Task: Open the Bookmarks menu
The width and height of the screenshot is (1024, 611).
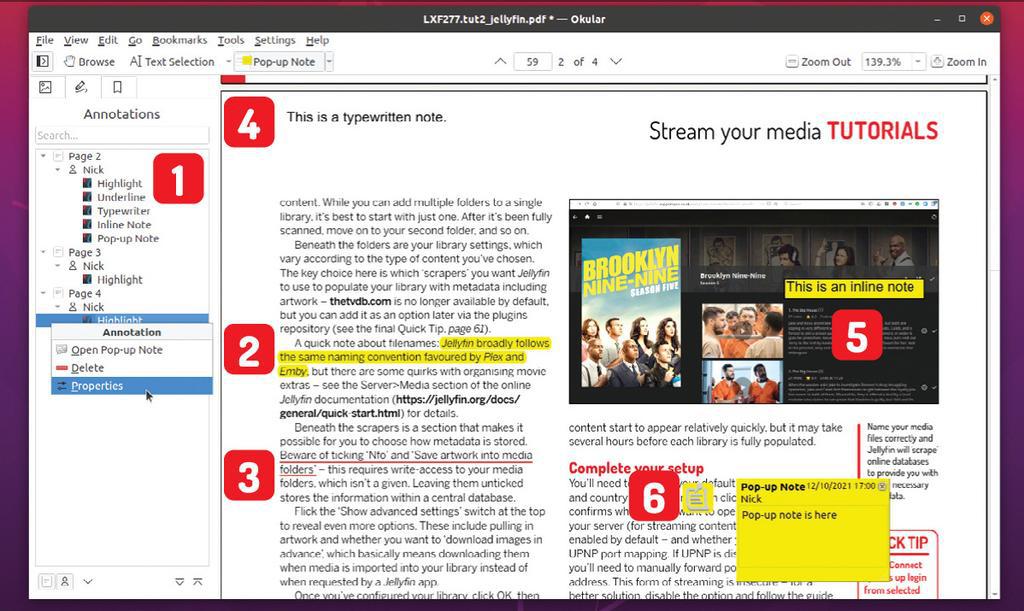Action: [180, 40]
